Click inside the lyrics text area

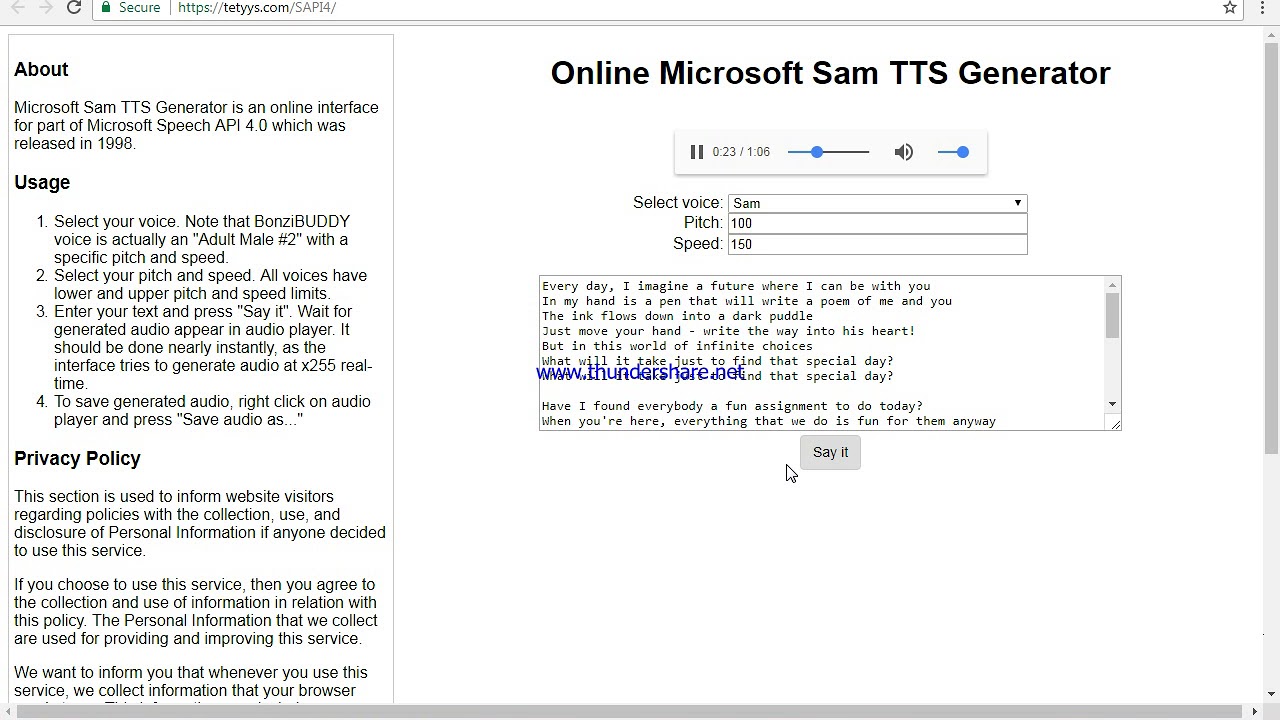point(821,353)
